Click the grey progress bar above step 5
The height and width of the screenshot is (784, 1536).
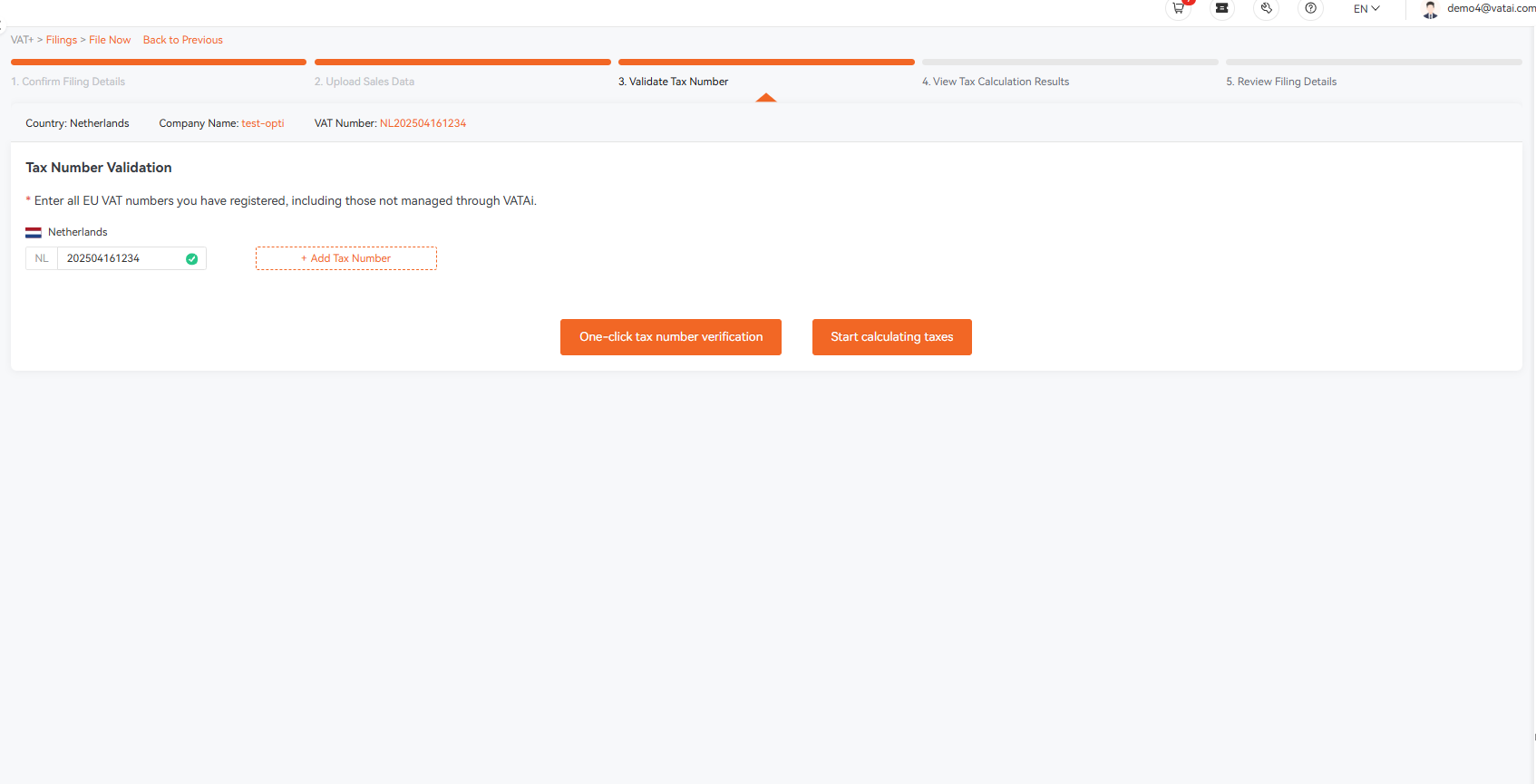point(1374,62)
